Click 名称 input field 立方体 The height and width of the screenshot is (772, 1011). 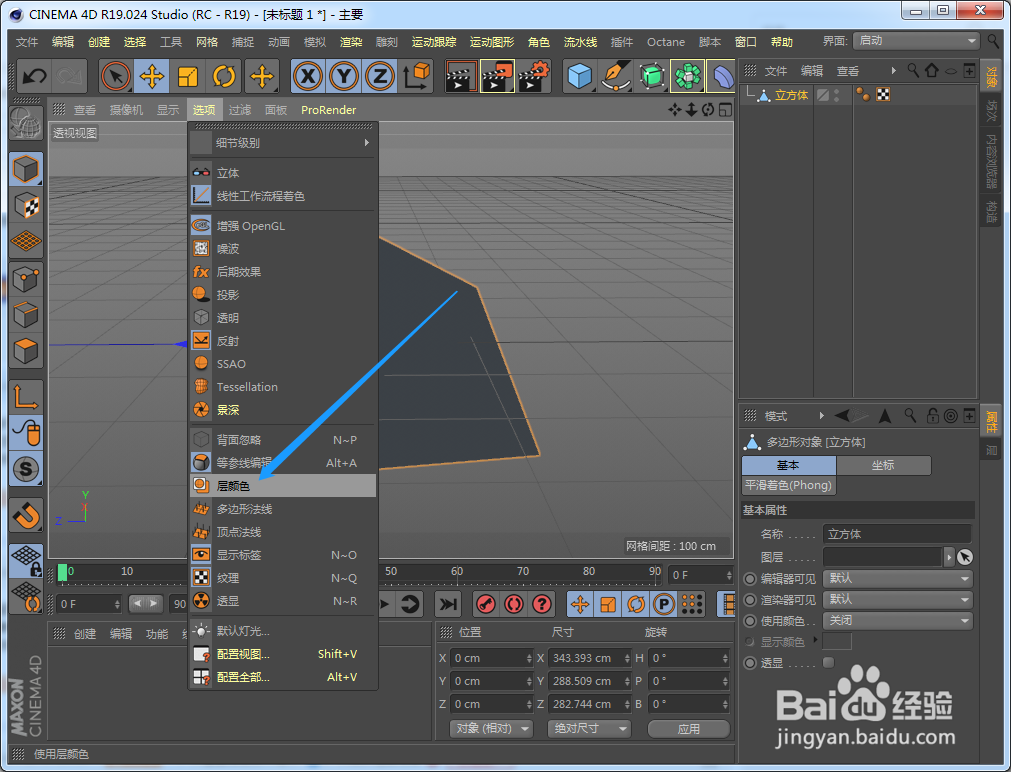click(x=897, y=534)
